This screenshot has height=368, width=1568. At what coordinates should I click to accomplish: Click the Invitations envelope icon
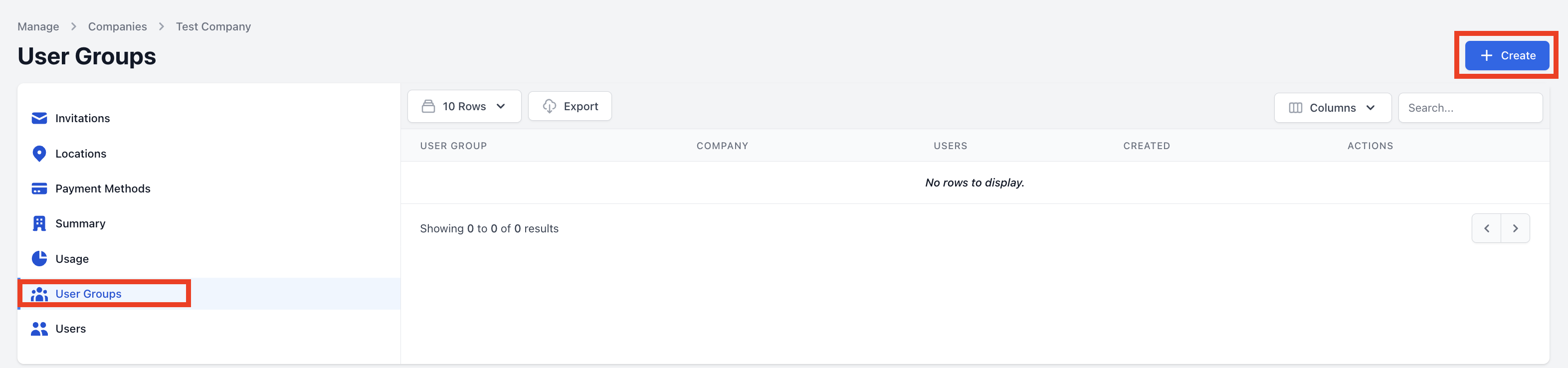point(39,118)
